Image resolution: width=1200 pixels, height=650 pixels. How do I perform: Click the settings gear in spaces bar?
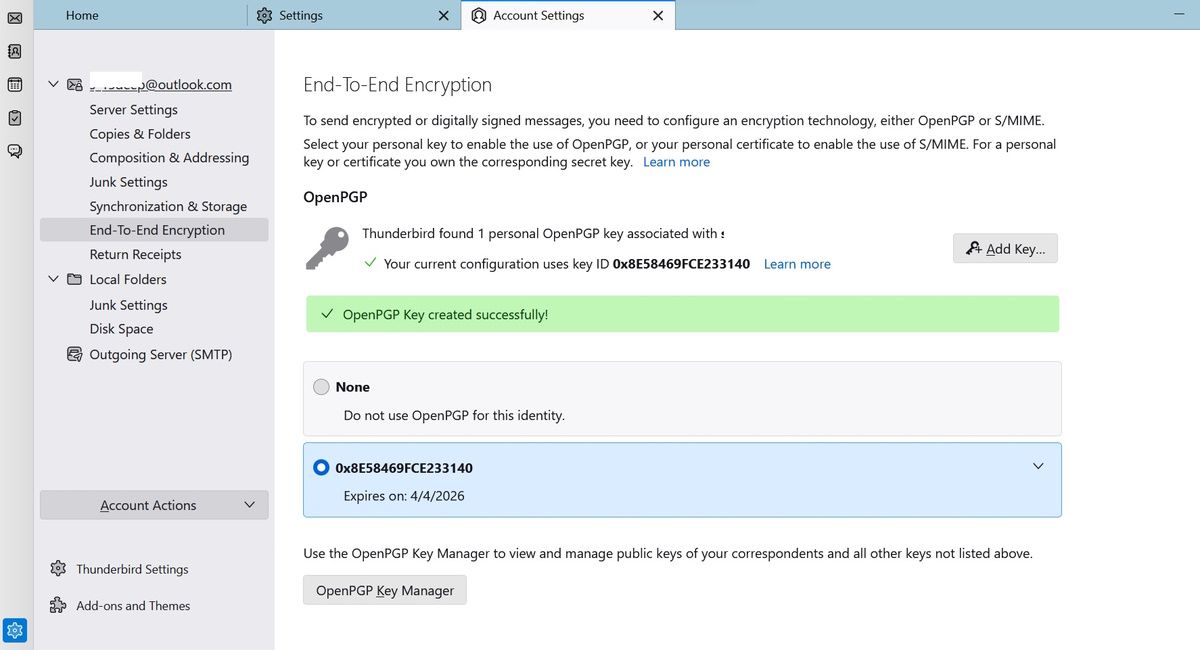[x=15, y=630]
